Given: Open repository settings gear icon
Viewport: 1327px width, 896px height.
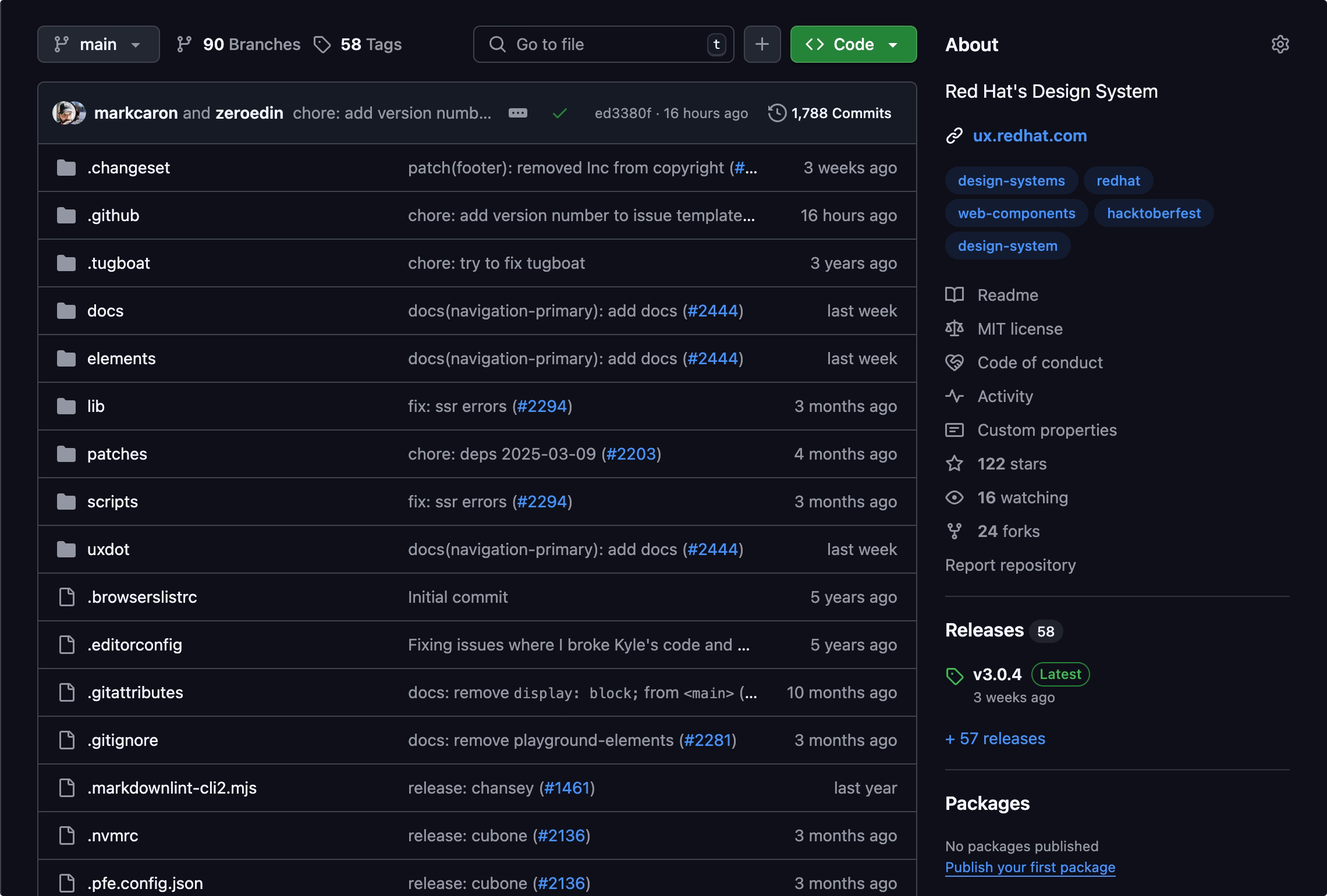Looking at the screenshot, I should [1280, 44].
